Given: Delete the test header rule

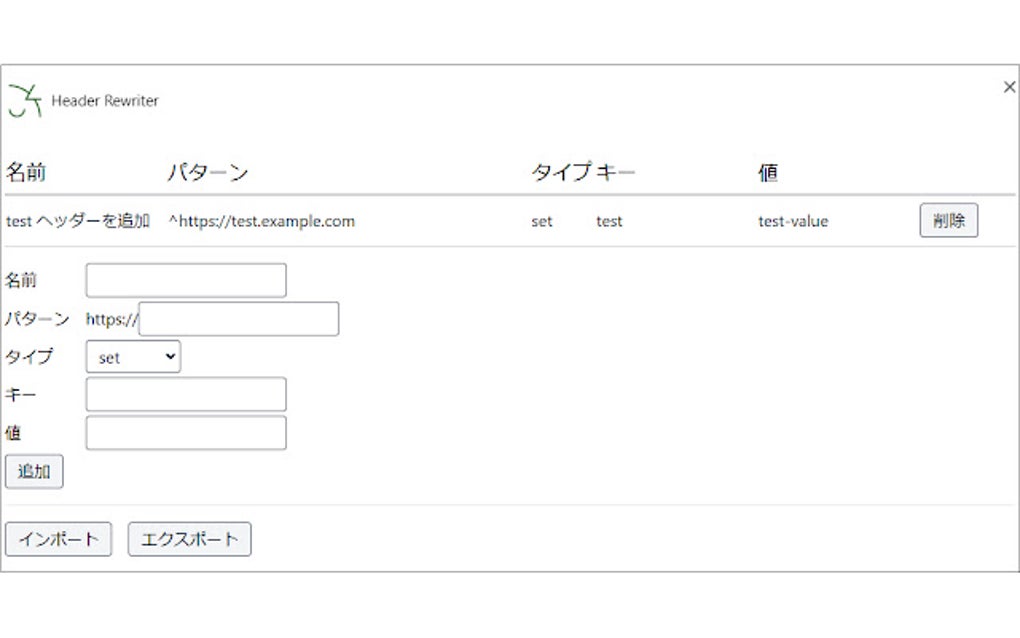Looking at the screenshot, I should (x=948, y=221).
